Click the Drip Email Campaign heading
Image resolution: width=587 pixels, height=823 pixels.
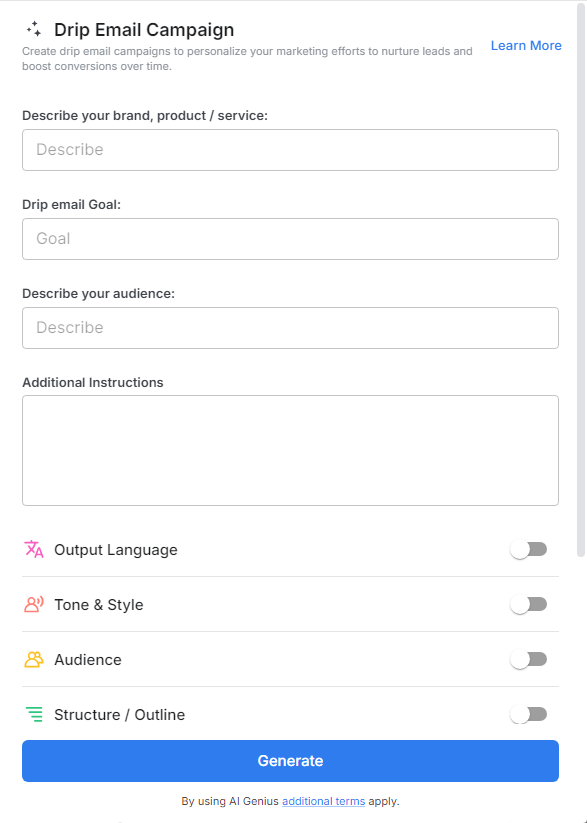coord(144,29)
